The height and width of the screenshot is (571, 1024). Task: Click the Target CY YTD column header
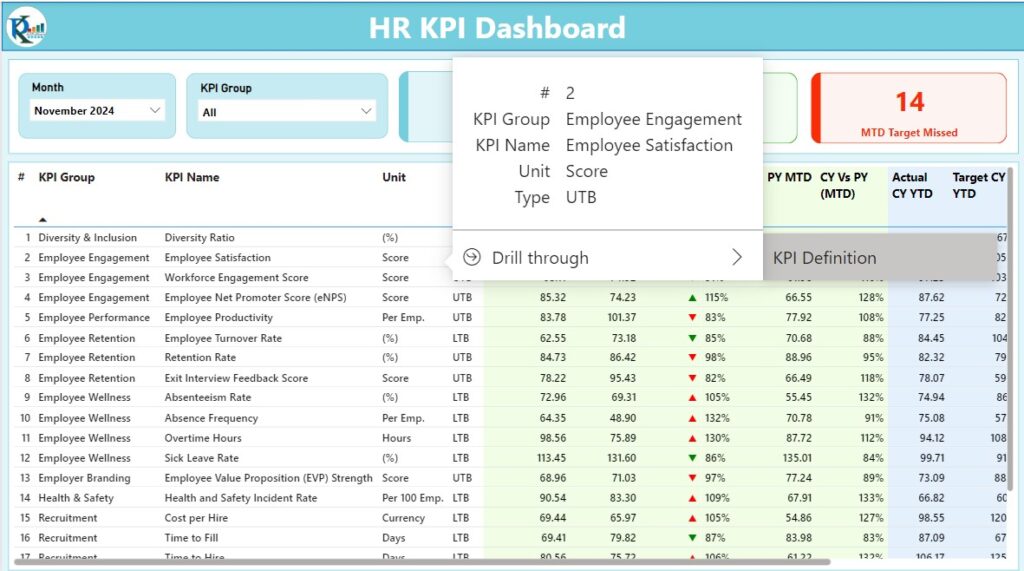click(978, 186)
